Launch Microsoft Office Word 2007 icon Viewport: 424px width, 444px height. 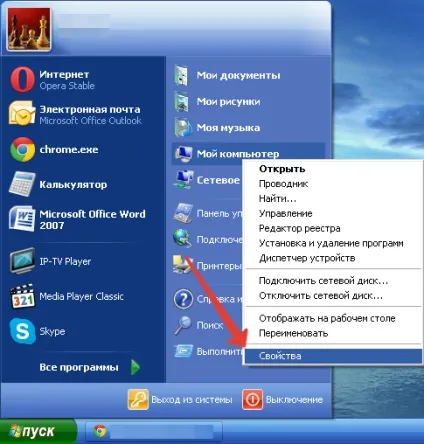(22, 219)
